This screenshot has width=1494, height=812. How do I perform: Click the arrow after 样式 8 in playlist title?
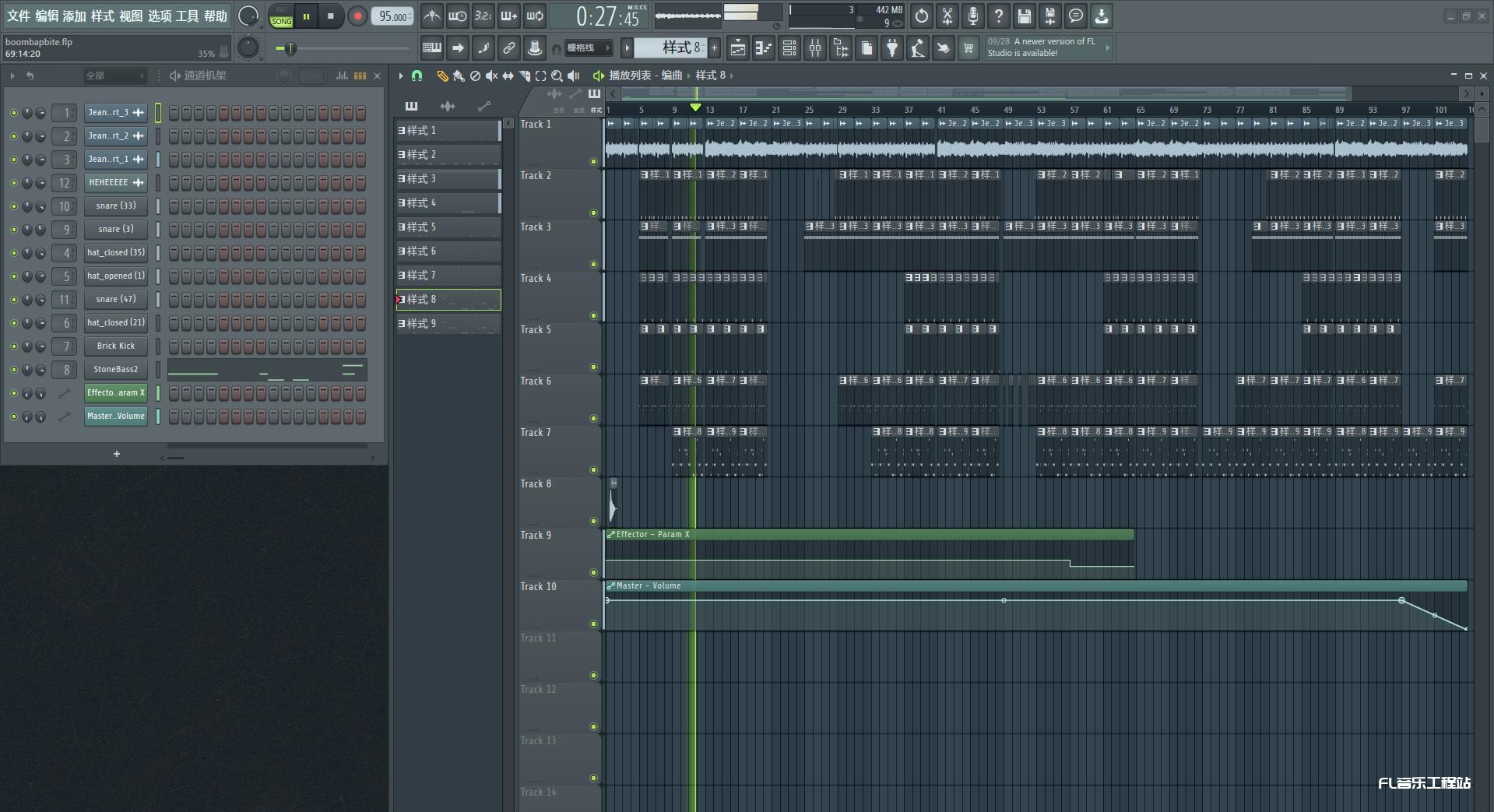731,76
